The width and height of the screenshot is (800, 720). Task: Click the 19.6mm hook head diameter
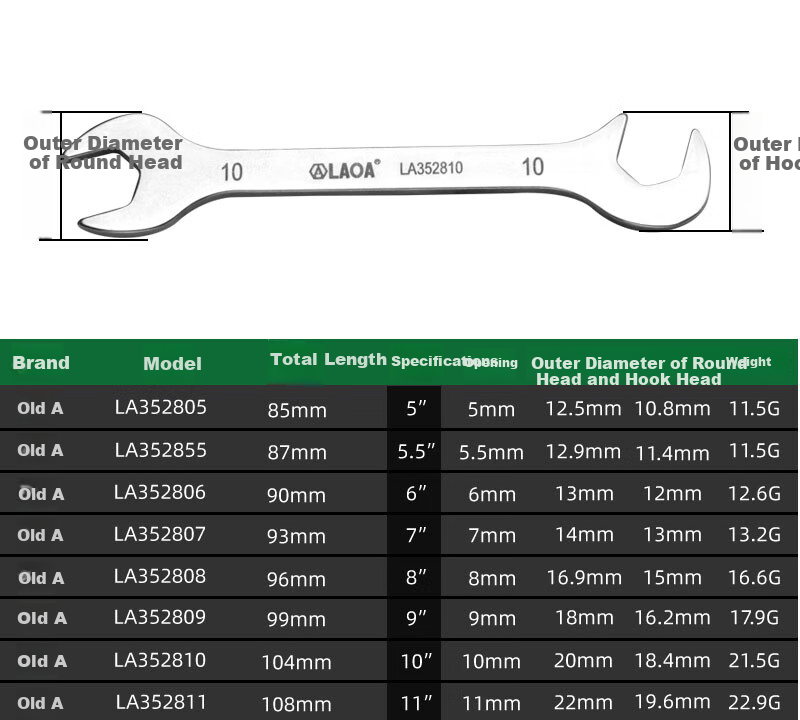click(672, 702)
